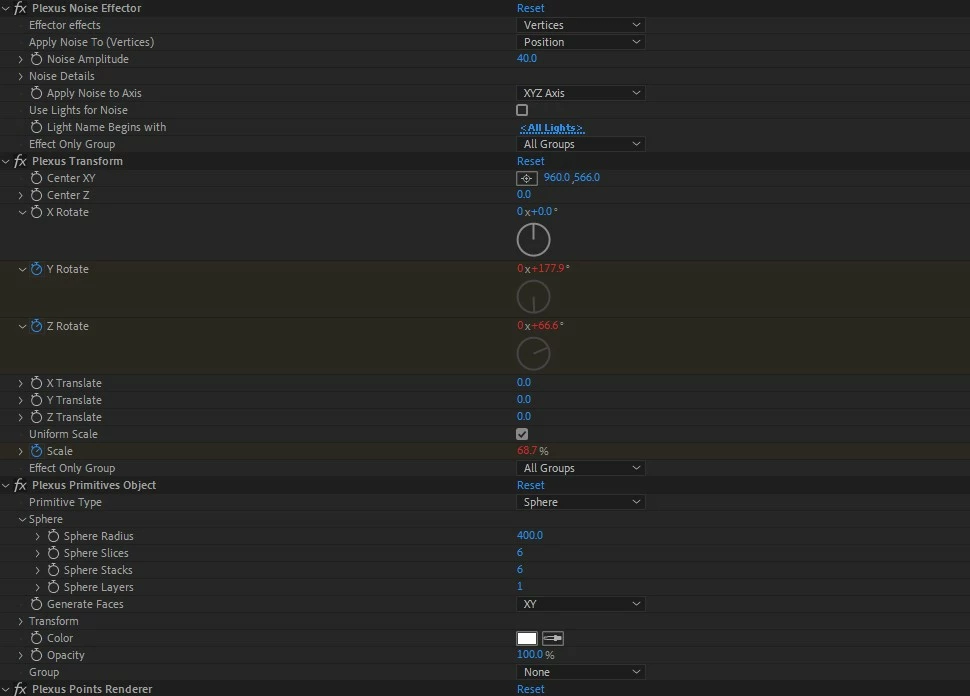The width and height of the screenshot is (970, 696).
Task: Click the Y Rotate angle dial
Action: 533,297
